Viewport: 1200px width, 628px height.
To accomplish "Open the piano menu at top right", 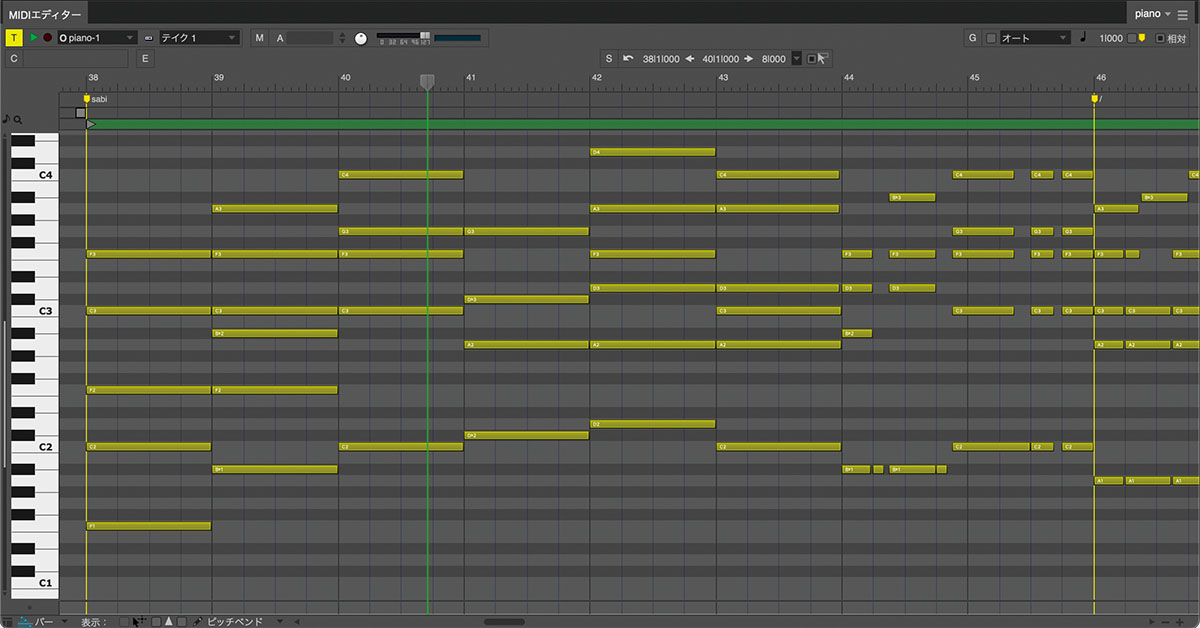I will tap(1153, 14).
